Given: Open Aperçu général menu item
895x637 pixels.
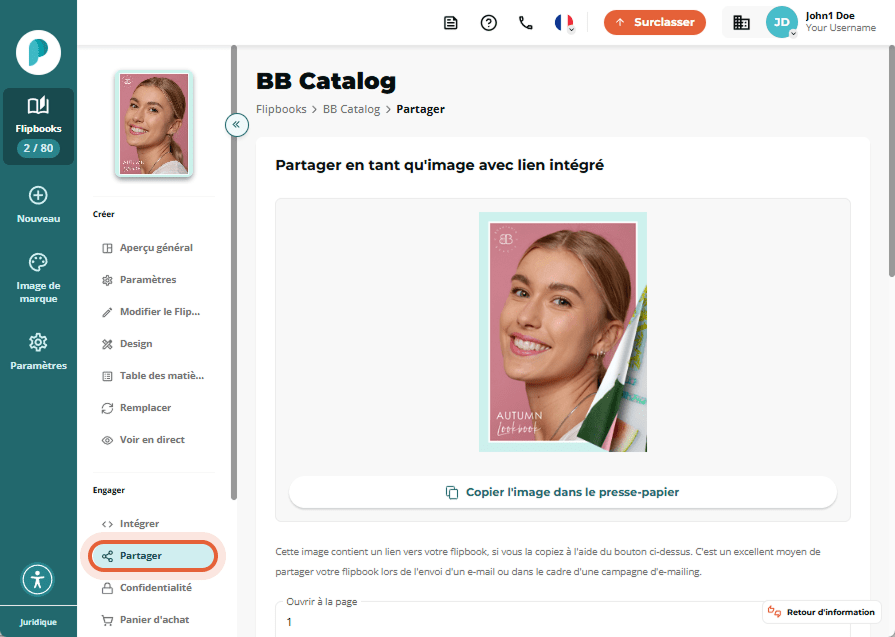Looking at the screenshot, I should 153,248.
